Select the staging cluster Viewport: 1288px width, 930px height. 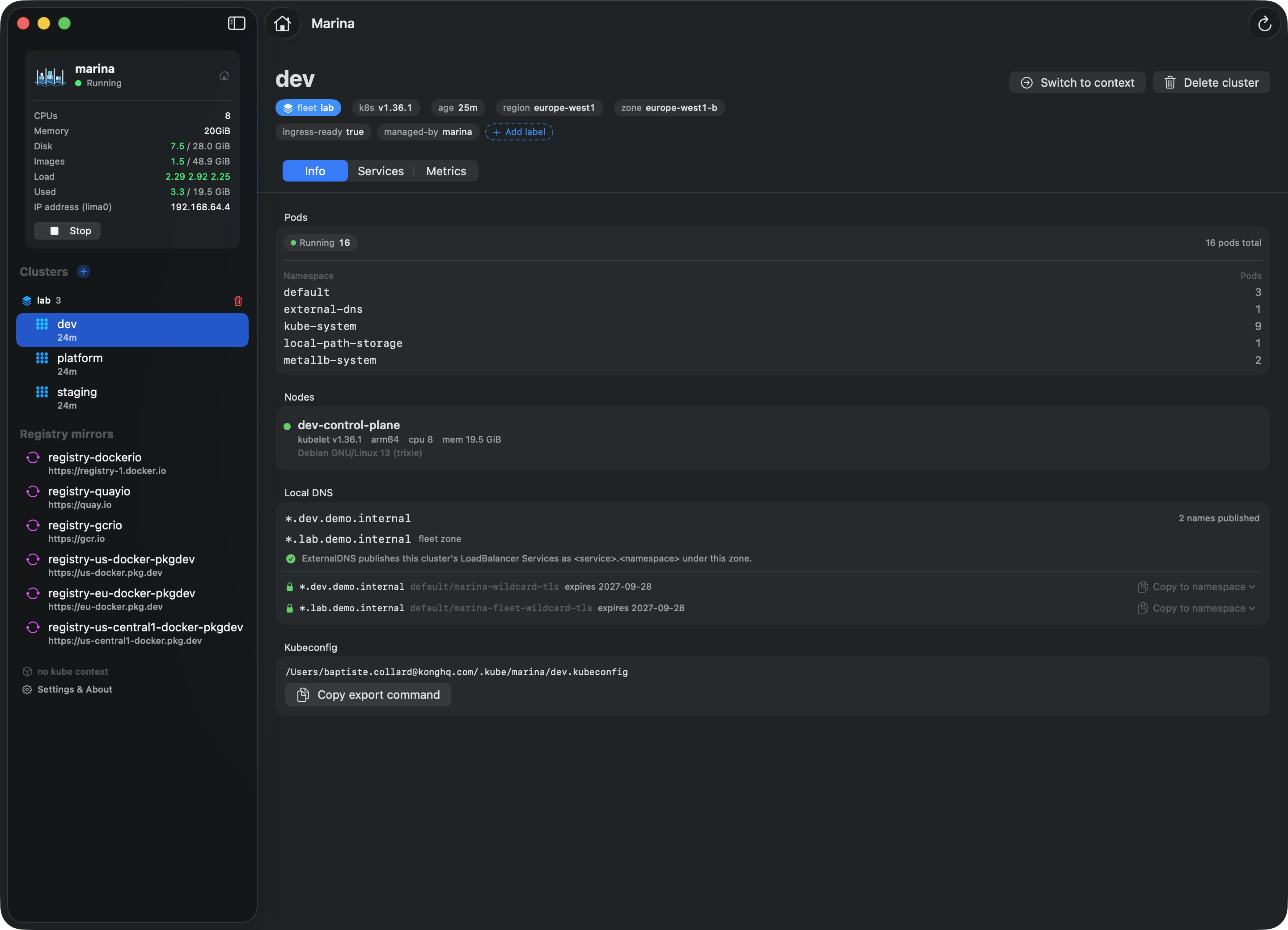coord(132,398)
